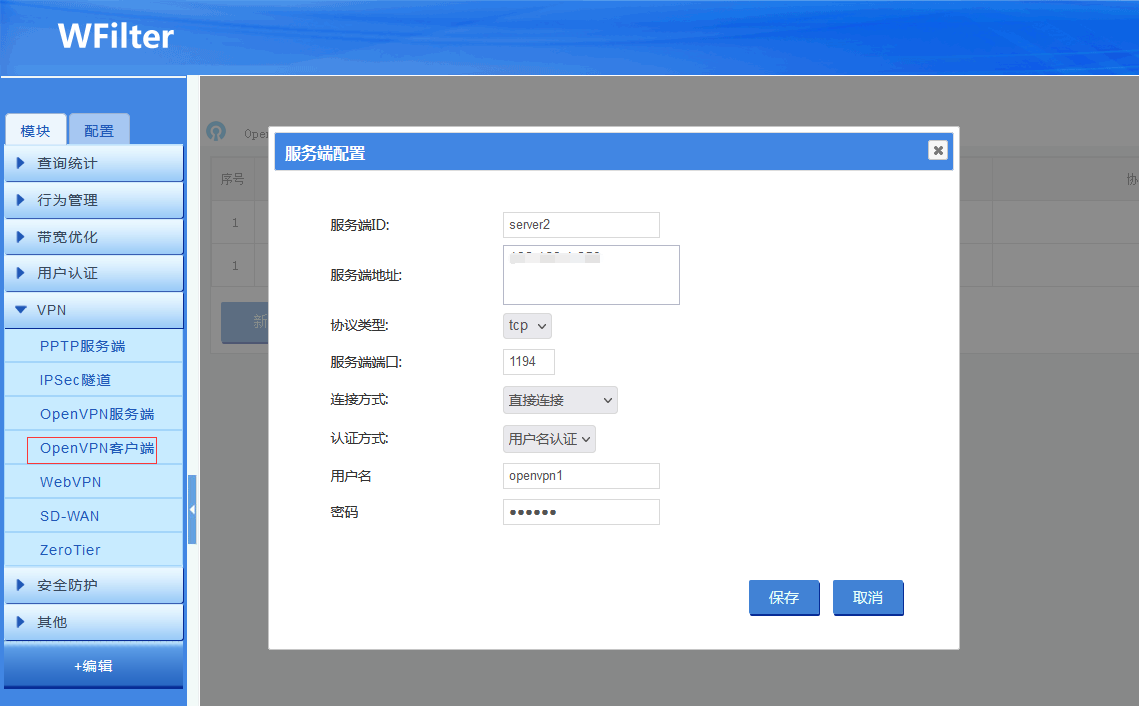
Task: Select the ZeroTier sidebar item
Action: pyautogui.click(x=70, y=550)
